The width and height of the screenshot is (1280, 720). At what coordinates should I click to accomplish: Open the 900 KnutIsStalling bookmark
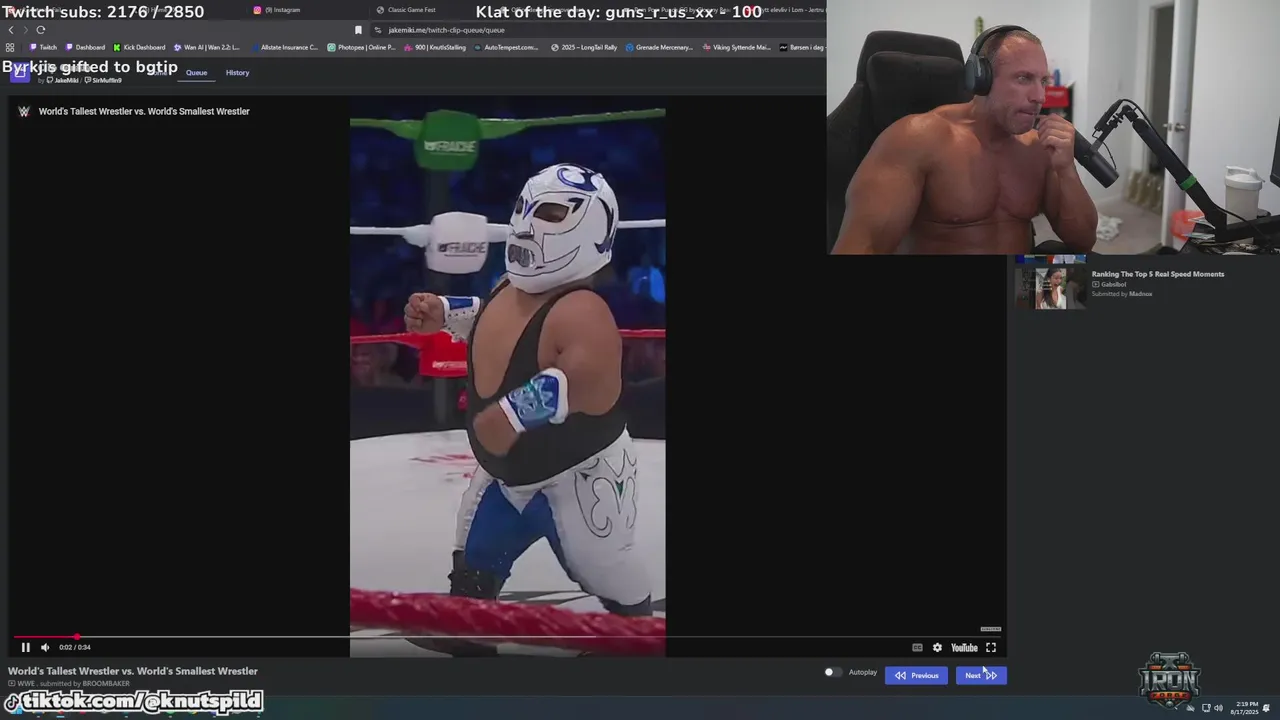[435, 47]
